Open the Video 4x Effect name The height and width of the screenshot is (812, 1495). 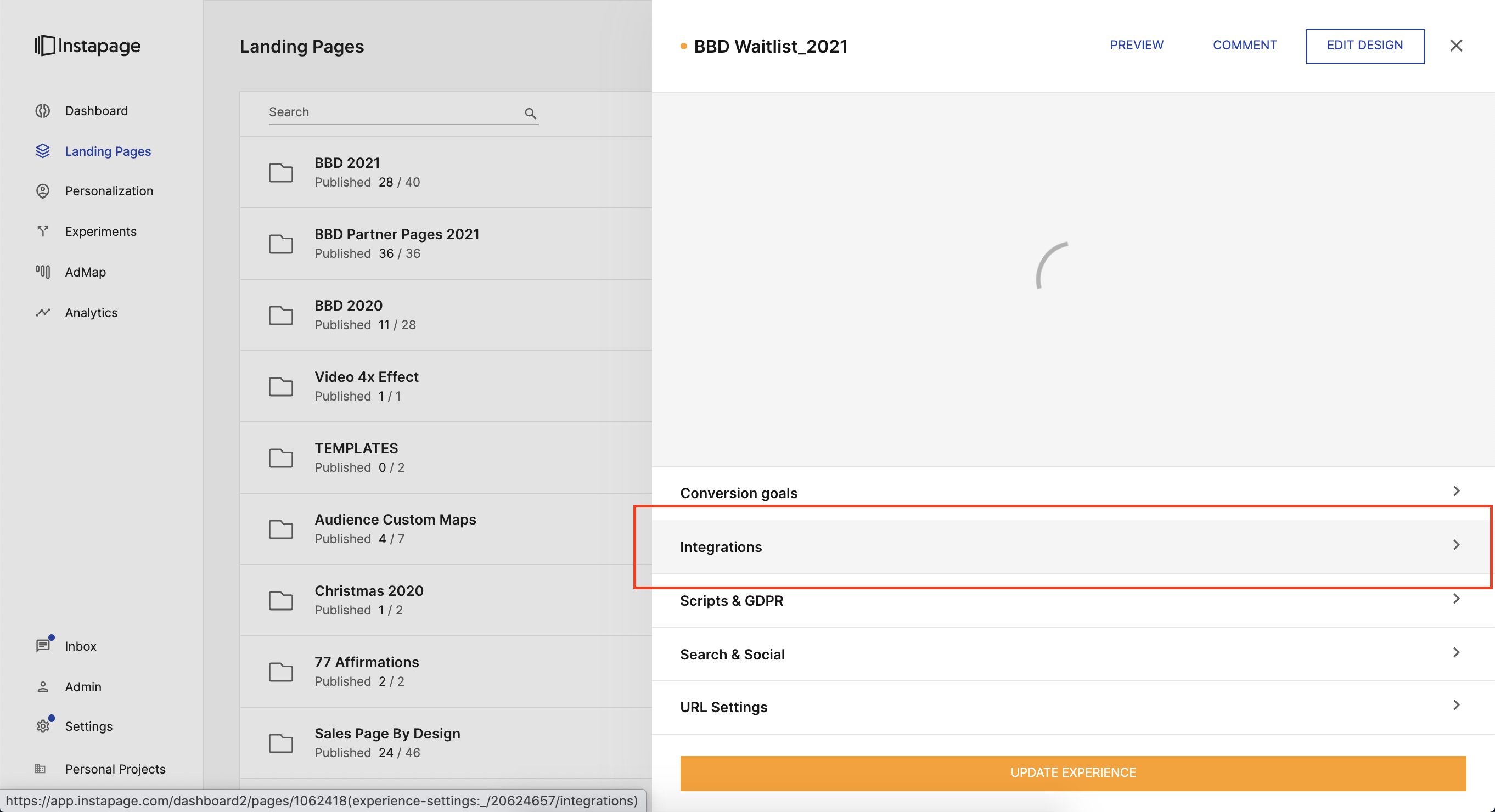(x=366, y=376)
